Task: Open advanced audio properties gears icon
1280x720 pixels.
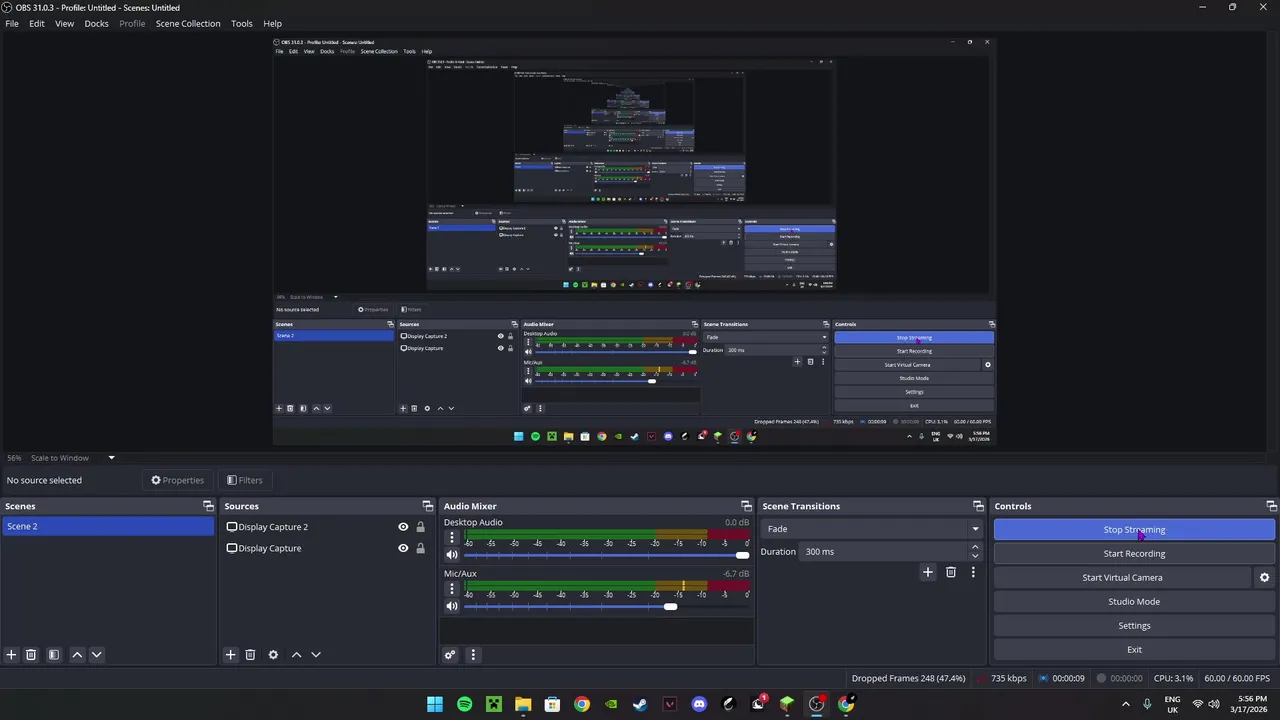Action: pos(450,655)
